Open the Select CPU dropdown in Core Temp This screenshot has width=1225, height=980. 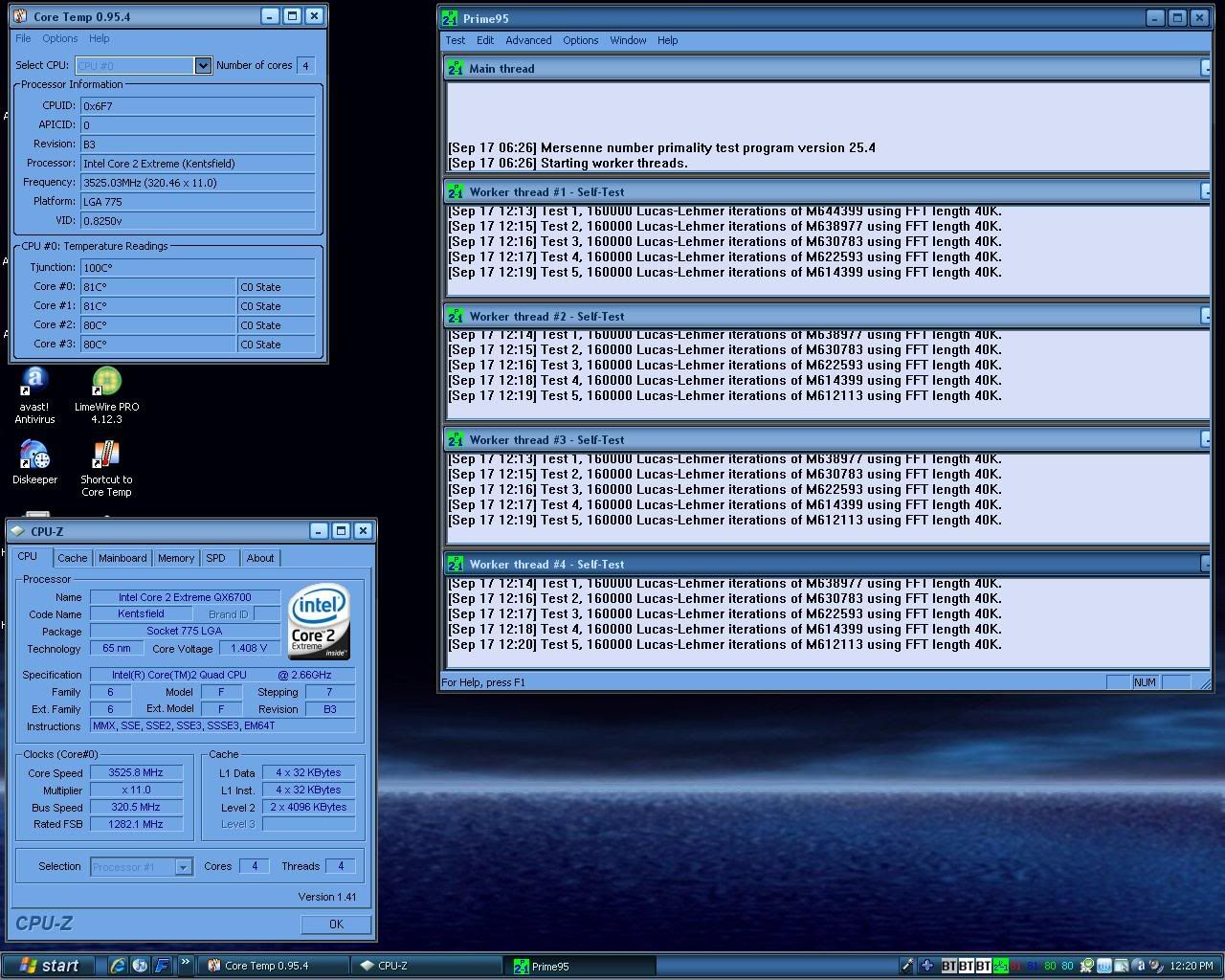click(x=203, y=65)
